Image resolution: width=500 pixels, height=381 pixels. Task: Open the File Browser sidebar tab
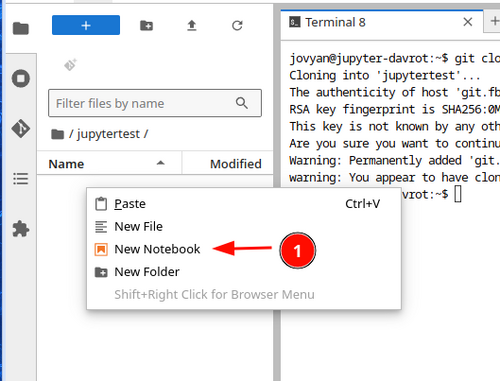[x=21, y=28]
